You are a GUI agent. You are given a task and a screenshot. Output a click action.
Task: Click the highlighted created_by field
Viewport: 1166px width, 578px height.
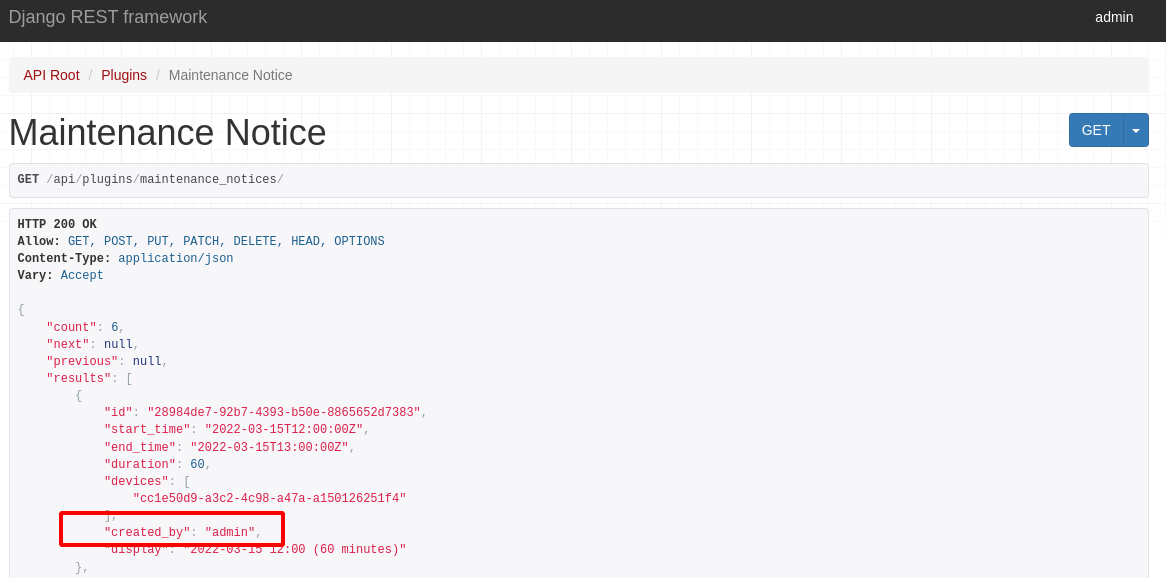pos(172,531)
